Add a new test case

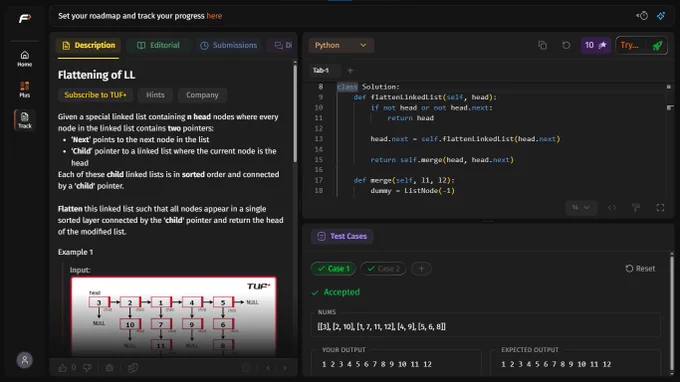[x=421, y=269]
